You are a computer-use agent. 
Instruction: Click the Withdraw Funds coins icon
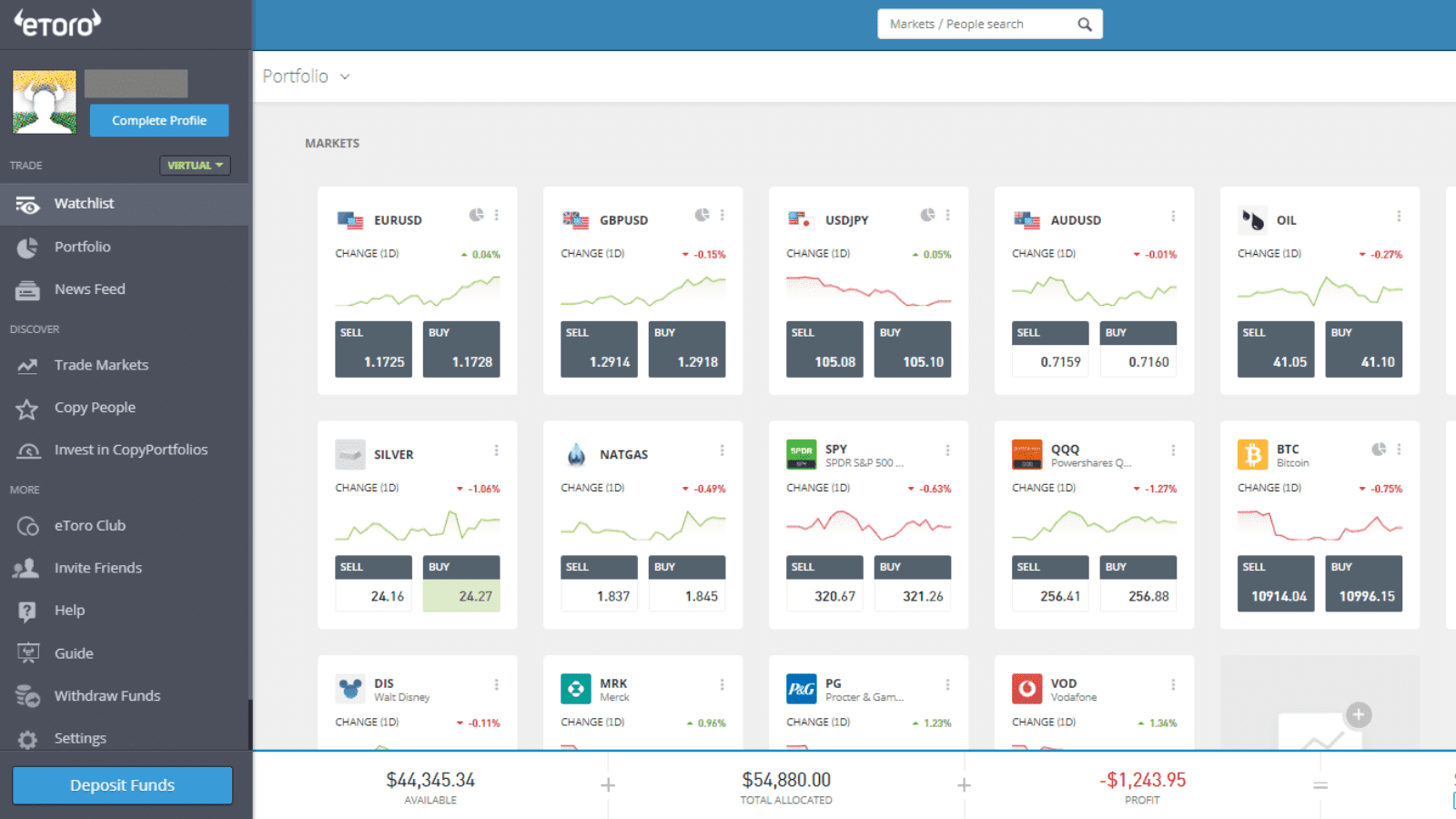tap(27, 696)
